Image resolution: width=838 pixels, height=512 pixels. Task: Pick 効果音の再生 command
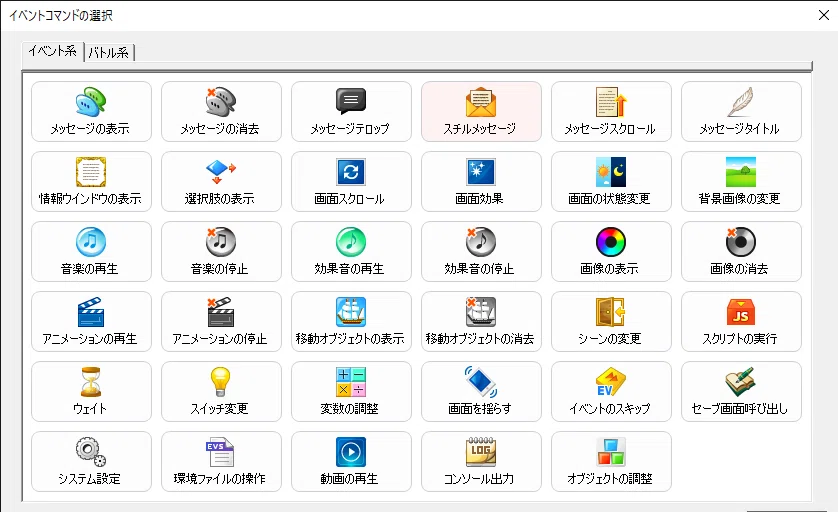(x=351, y=252)
